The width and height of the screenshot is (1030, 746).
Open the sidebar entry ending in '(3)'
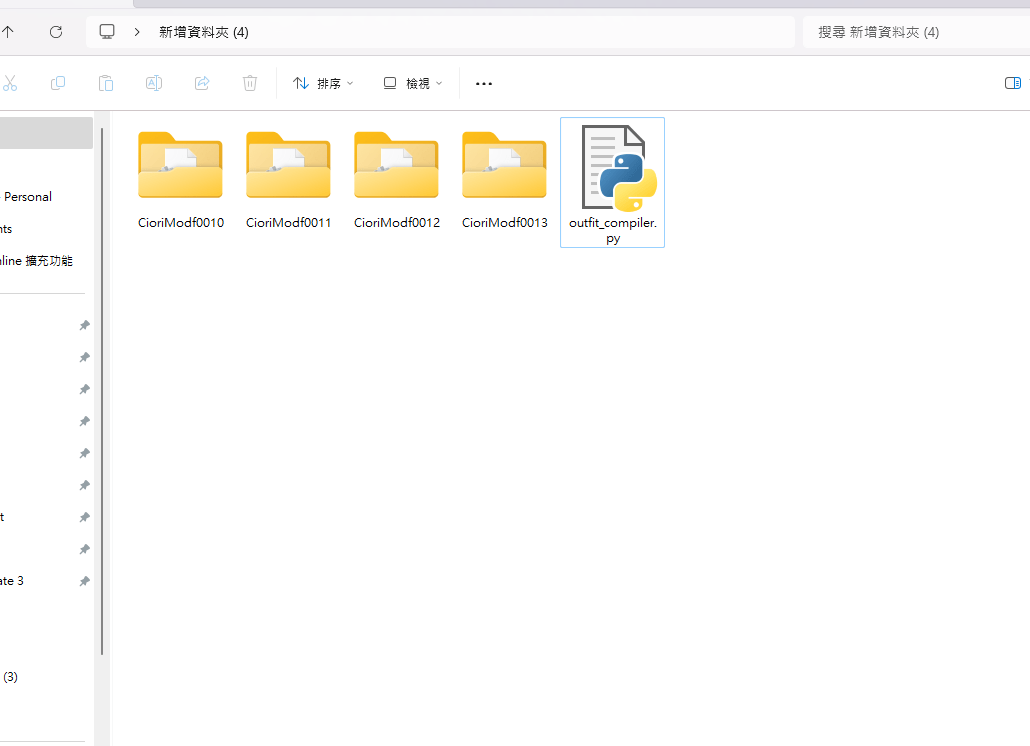point(10,677)
